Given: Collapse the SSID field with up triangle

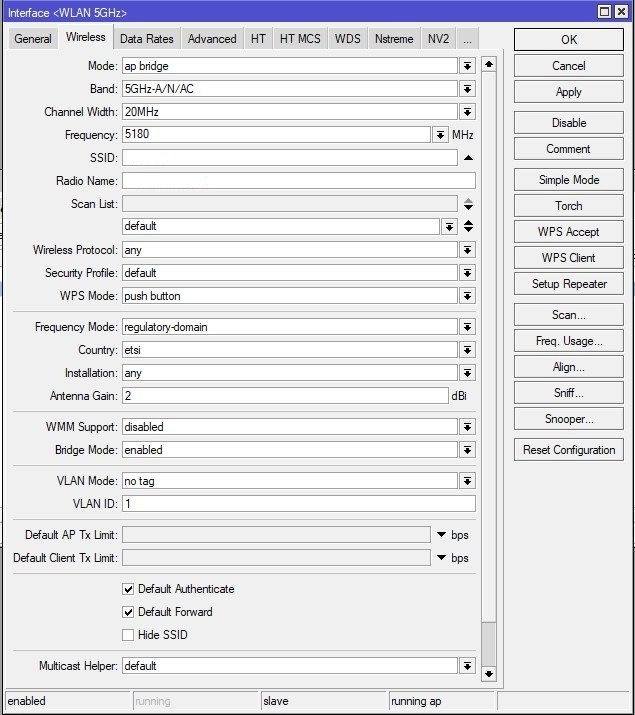Looking at the screenshot, I should click(468, 158).
